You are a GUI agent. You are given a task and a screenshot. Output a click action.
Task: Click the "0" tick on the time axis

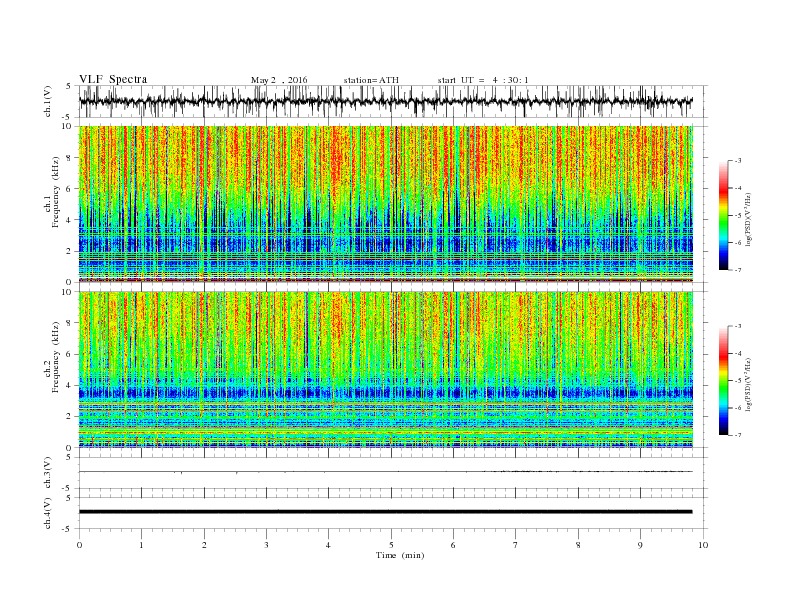click(79, 545)
